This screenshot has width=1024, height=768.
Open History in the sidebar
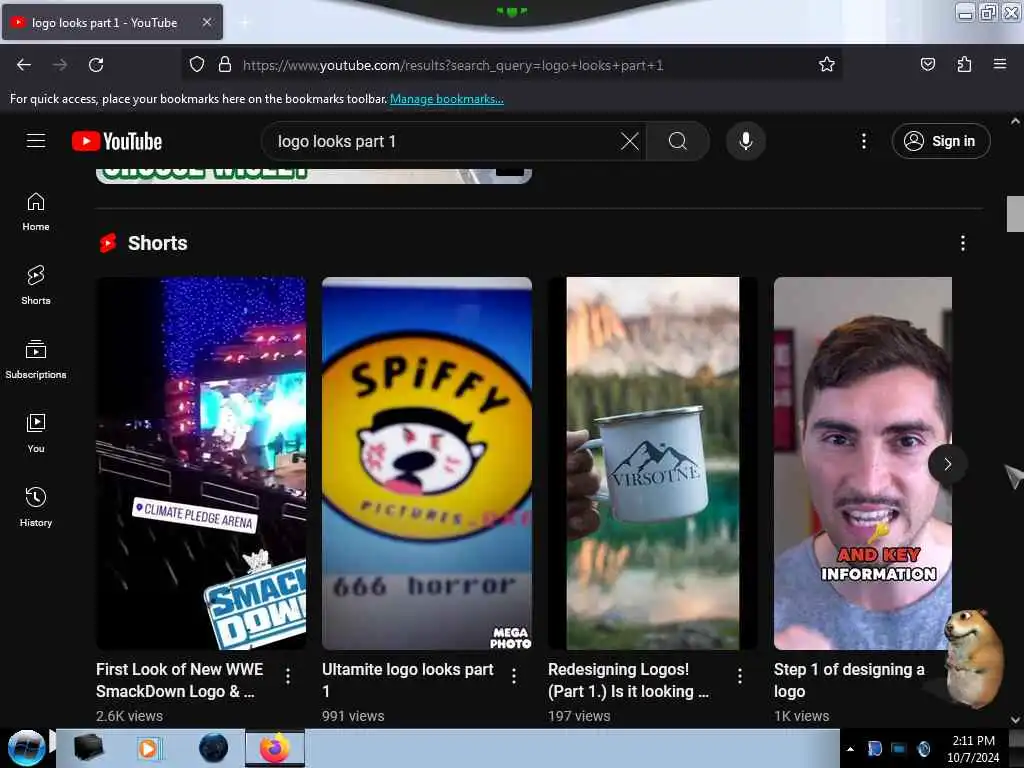36,507
